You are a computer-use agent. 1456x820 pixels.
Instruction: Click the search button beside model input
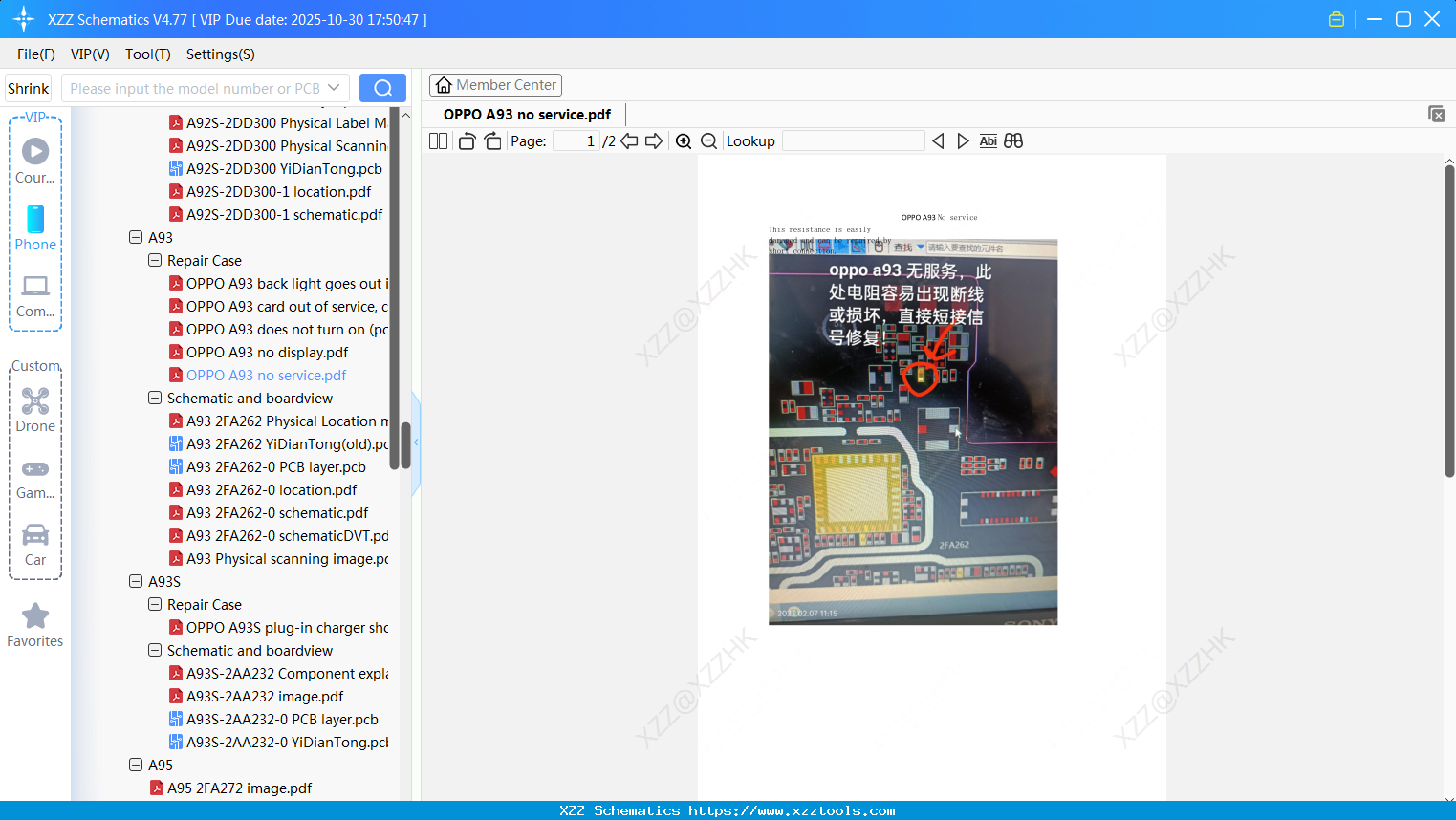coord(382,88)
